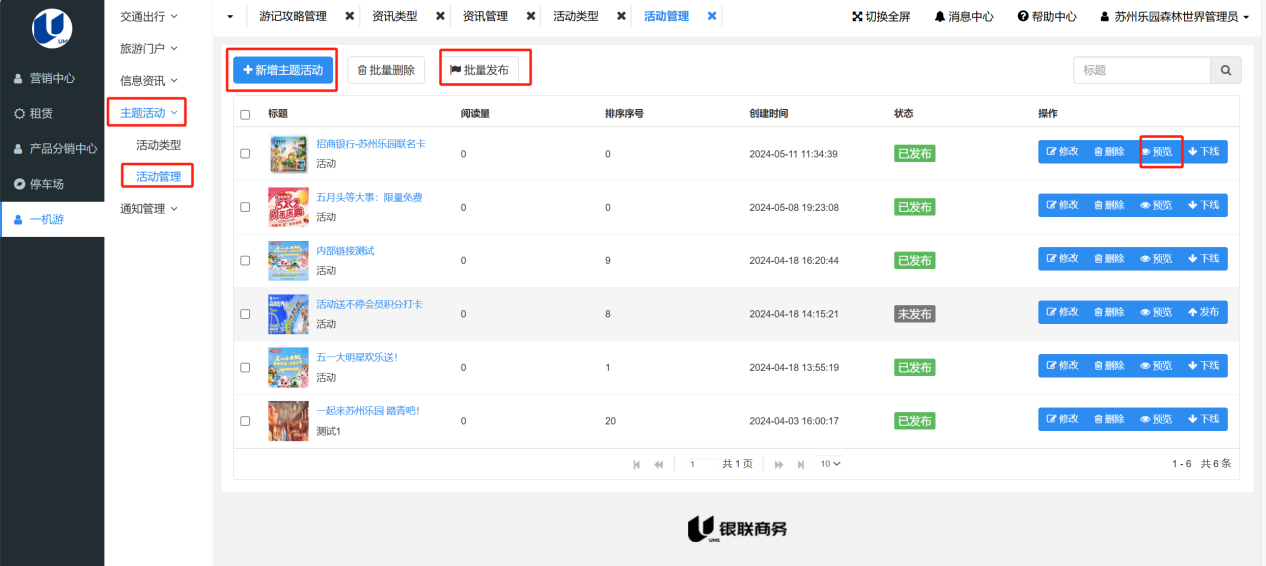Click 下线 for 招商银行-苏州乐园联名卡
1266x566 pixels.
1204,152
